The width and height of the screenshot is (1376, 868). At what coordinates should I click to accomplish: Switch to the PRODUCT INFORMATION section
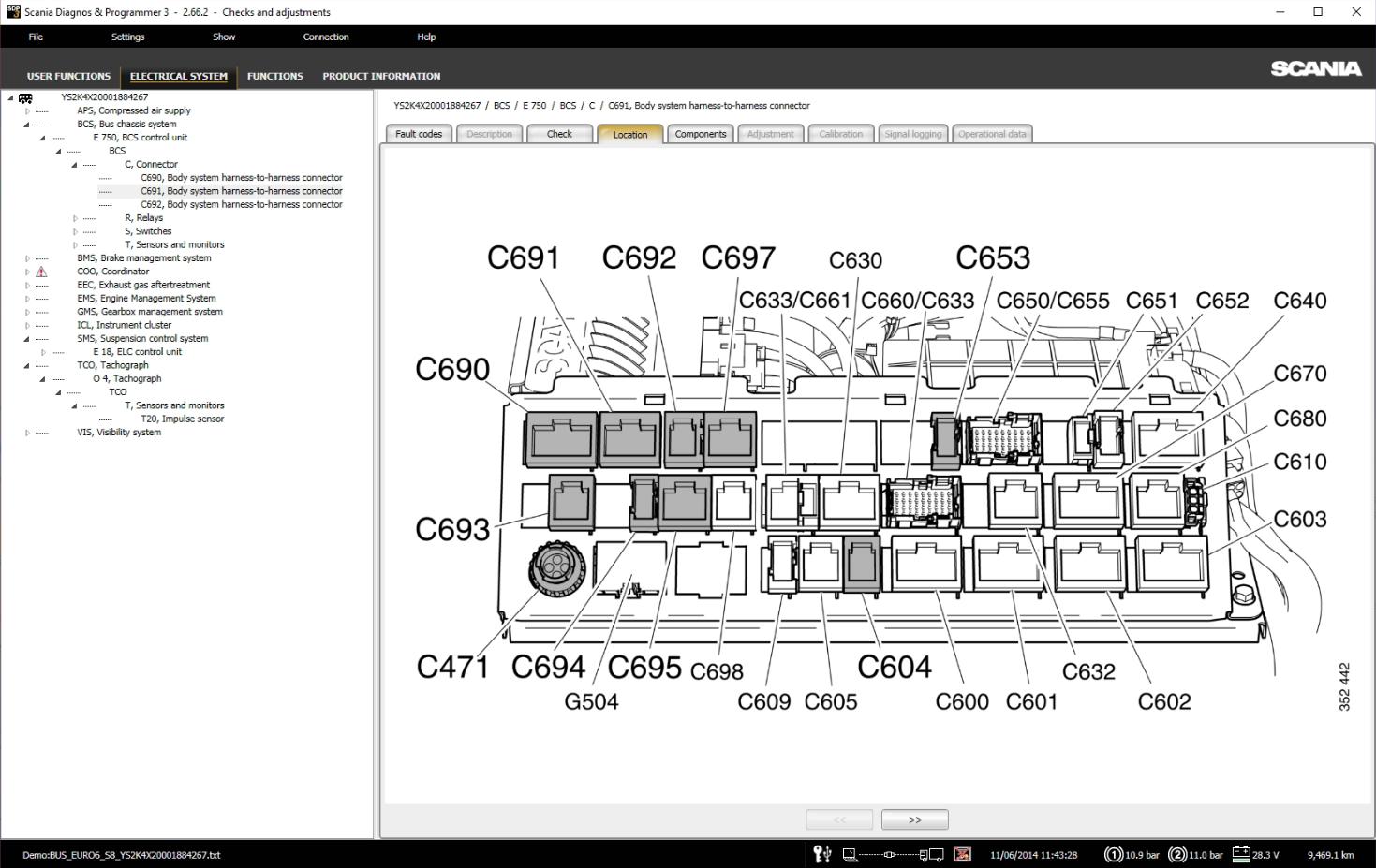pyautogui.click(x=381, y=77)
